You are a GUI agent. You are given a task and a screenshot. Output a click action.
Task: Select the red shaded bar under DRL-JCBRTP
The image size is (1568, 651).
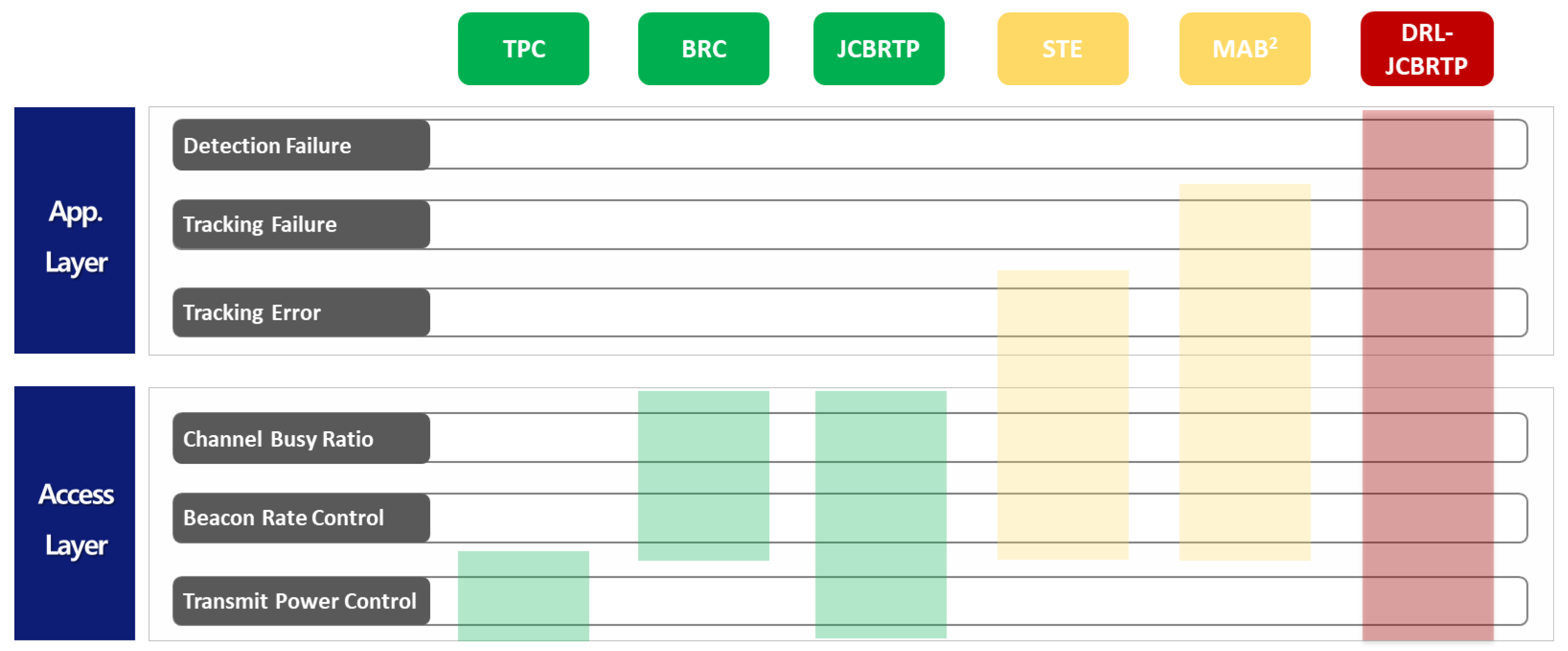click(1427, 375)
